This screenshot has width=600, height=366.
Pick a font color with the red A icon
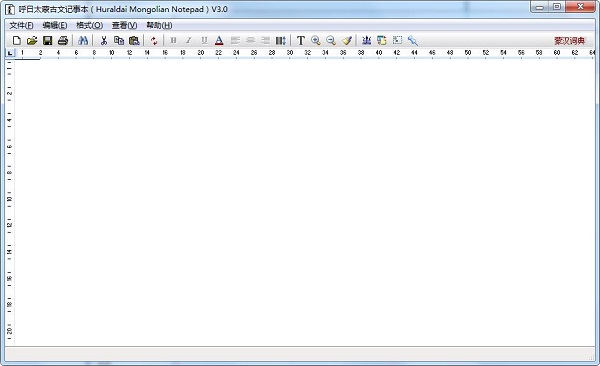point(219,40)
